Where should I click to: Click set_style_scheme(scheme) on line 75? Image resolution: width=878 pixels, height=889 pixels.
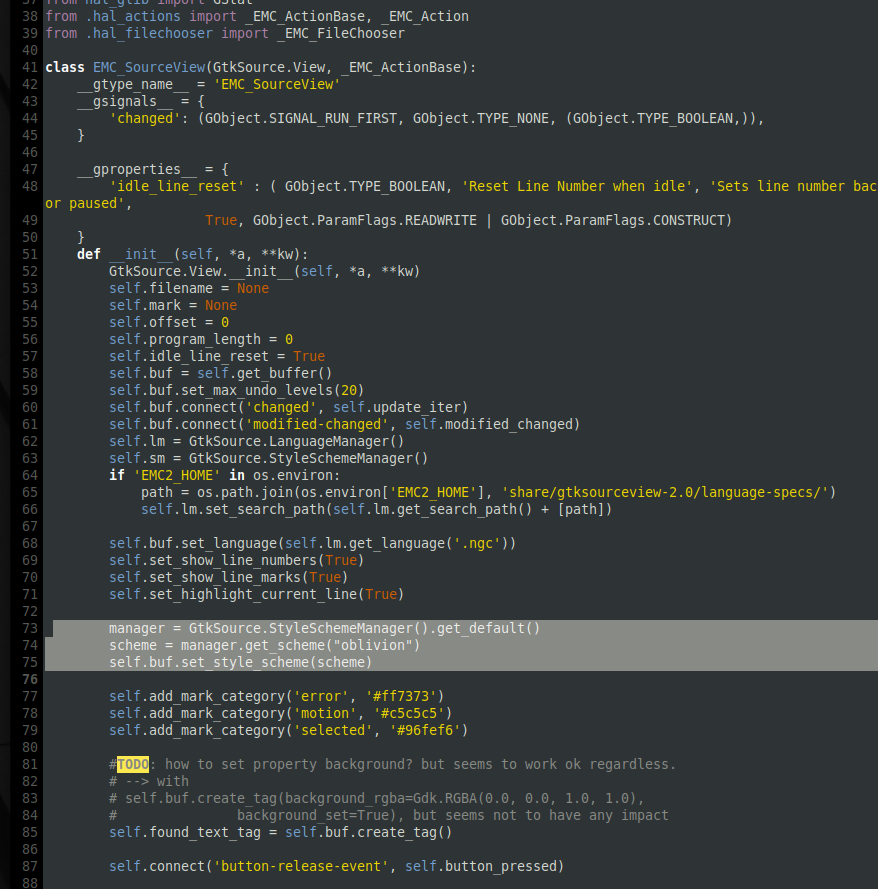277,663
